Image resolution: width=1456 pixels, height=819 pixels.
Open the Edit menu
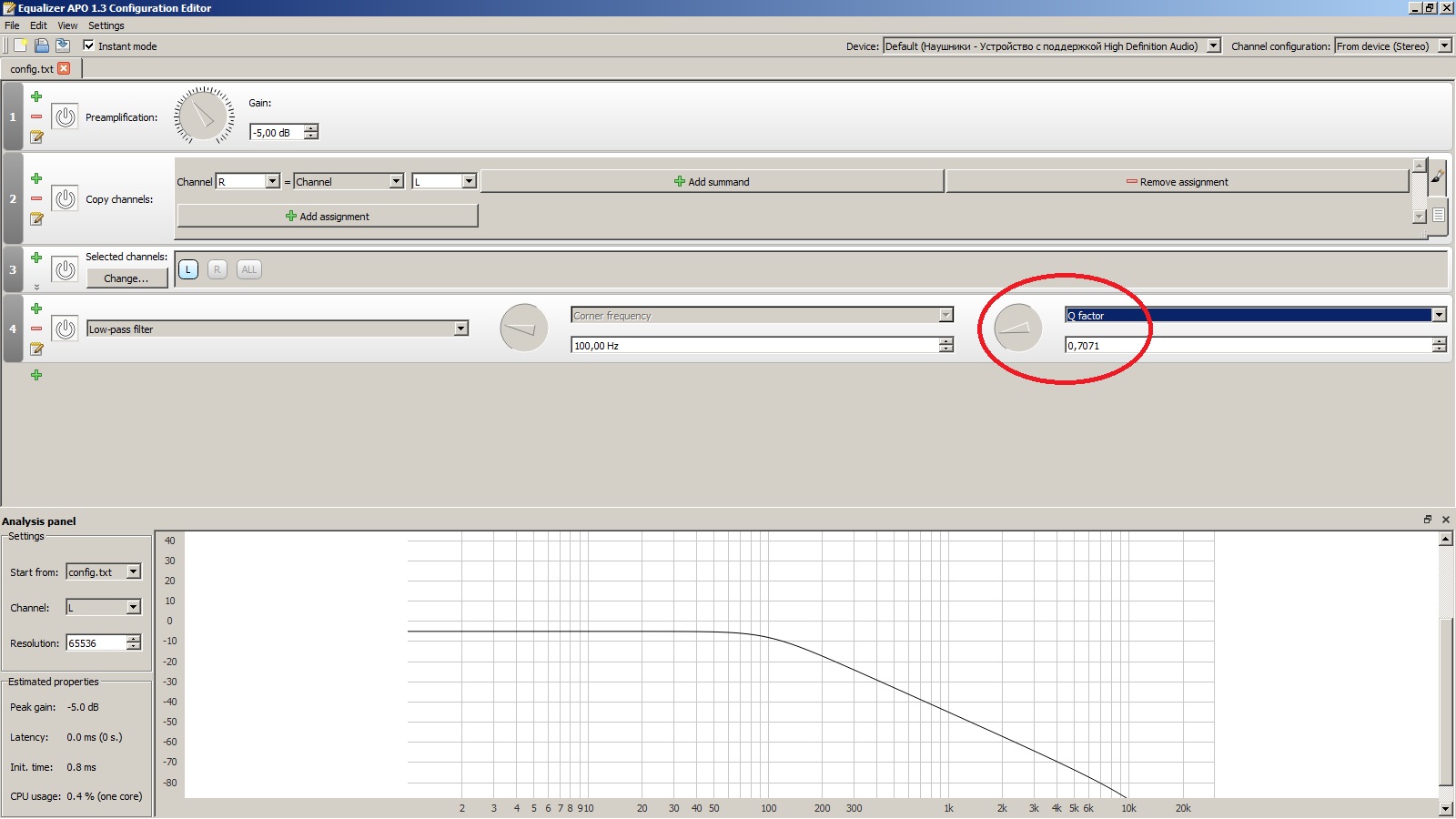pos(38,25)
